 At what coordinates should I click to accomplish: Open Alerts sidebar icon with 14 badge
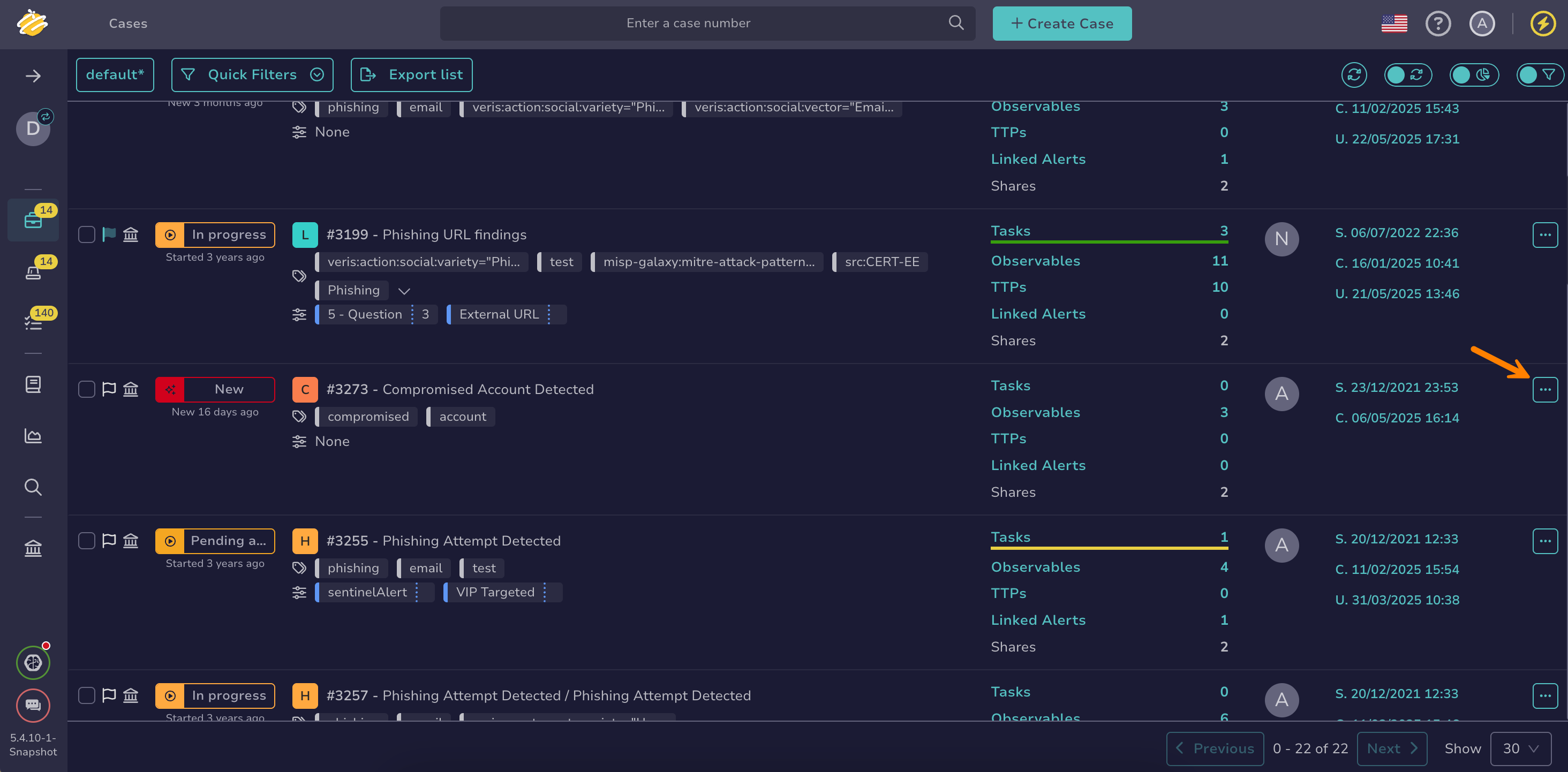pyautogui.click(x=33, y=271)
